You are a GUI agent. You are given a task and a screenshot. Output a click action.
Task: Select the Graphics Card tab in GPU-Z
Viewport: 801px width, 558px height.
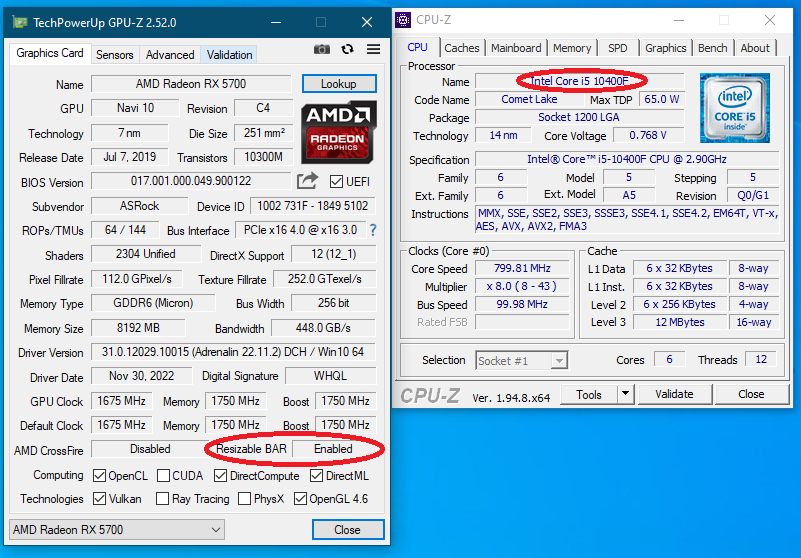click(50, 53)
